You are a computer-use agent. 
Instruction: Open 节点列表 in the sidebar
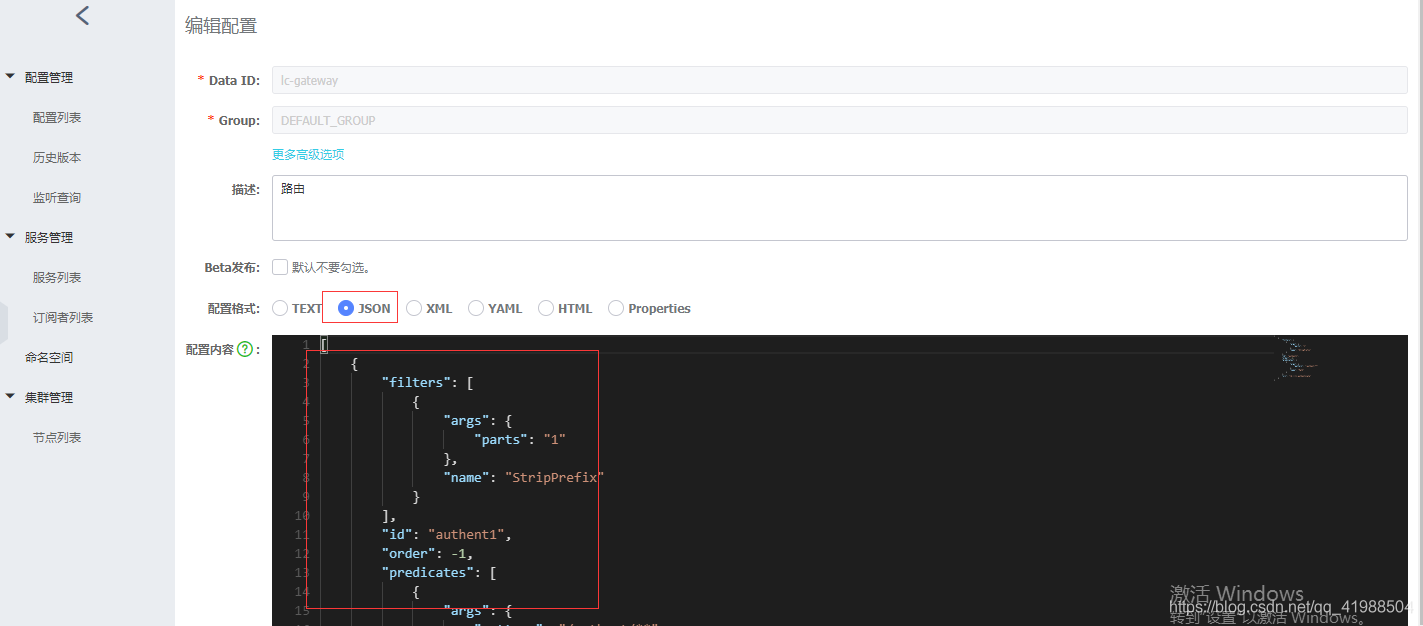57,437
